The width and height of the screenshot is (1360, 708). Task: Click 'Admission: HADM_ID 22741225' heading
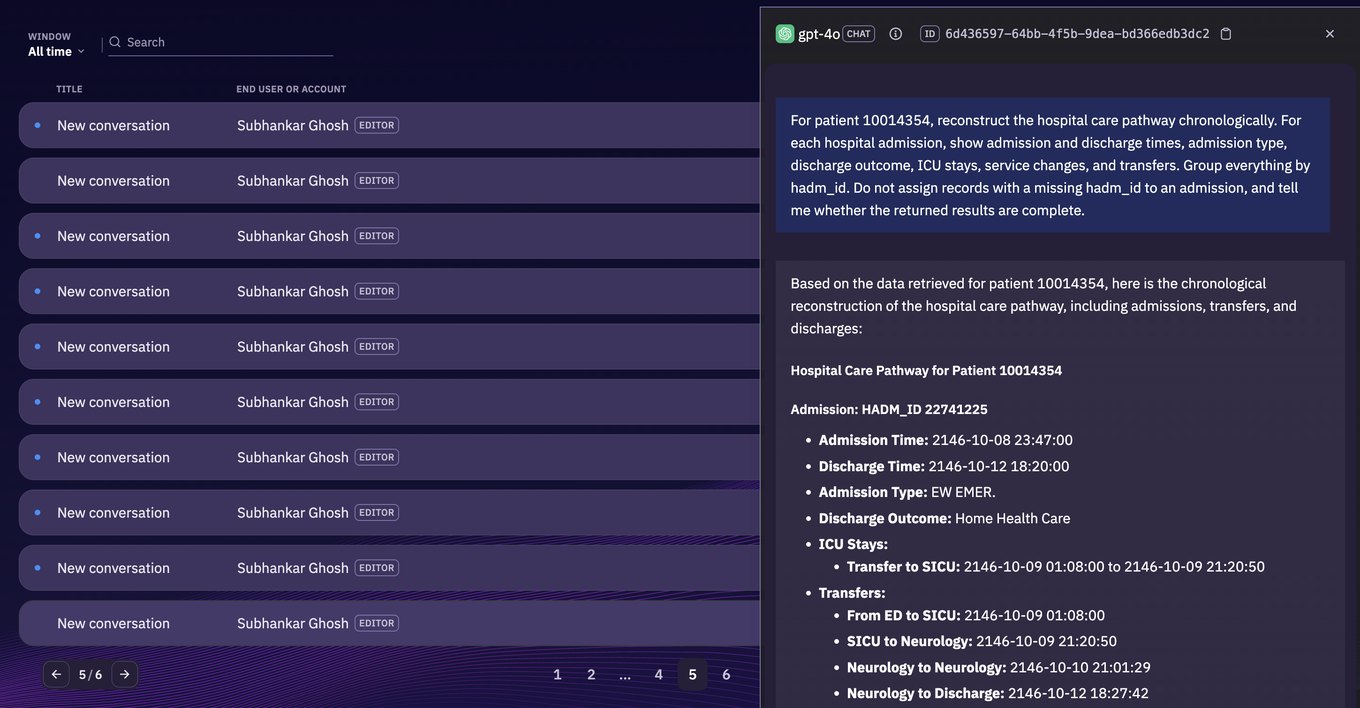[x=889, y=410]
